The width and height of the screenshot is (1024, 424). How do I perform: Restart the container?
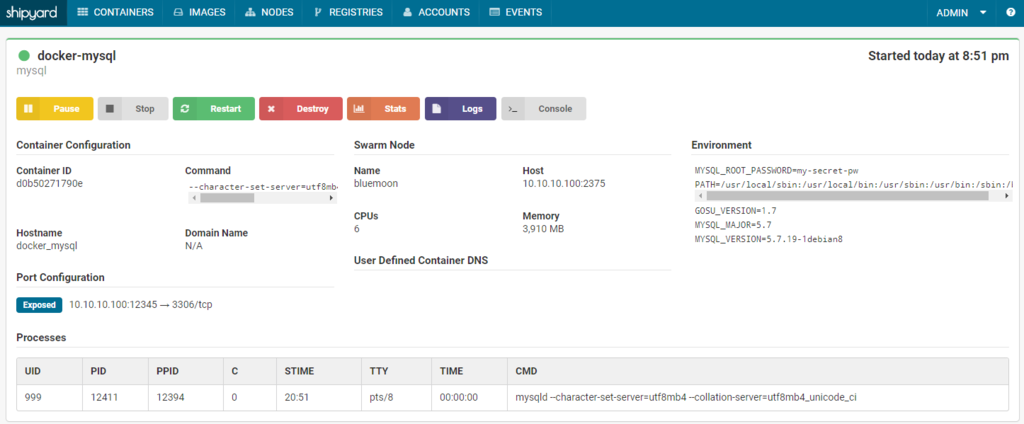click(214, 109)
